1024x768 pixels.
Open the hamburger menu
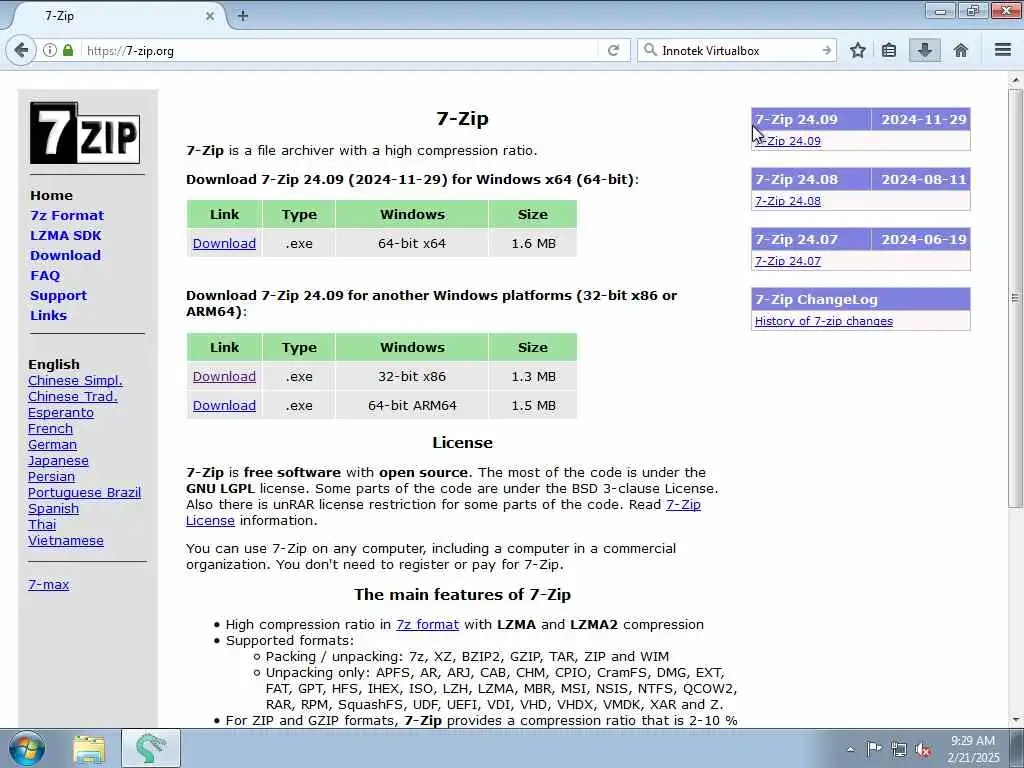[1003, 50]
